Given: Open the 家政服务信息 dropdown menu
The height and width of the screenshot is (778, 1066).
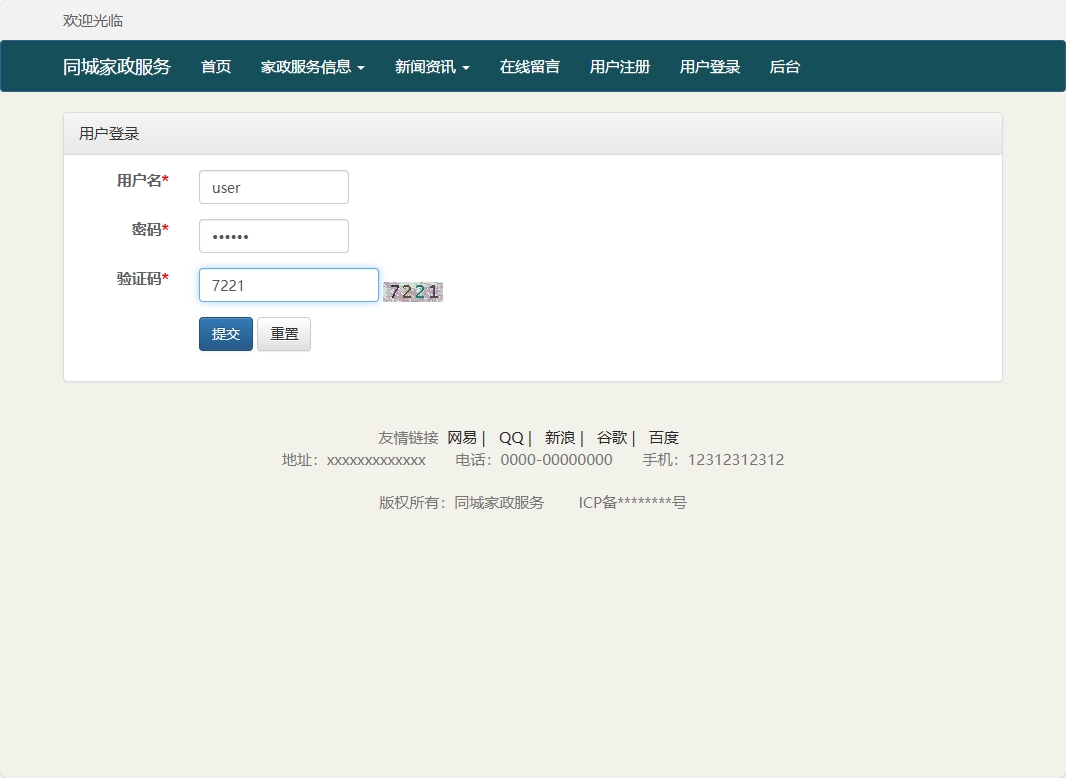Looking at the screenshot, I should pyautogui.click(x=305, y=66).
